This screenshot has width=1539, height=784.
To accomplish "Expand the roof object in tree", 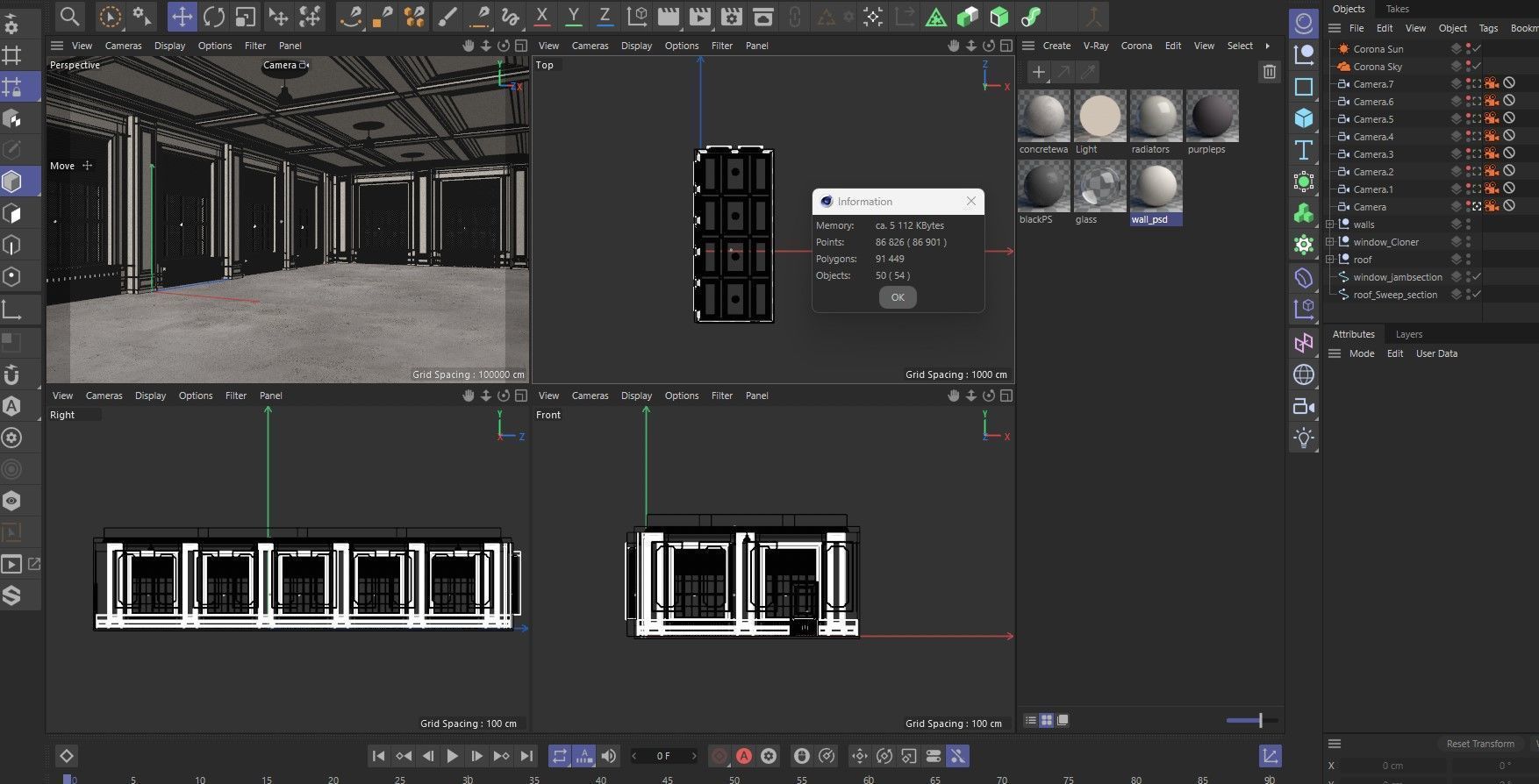I will coord(1330,260).
